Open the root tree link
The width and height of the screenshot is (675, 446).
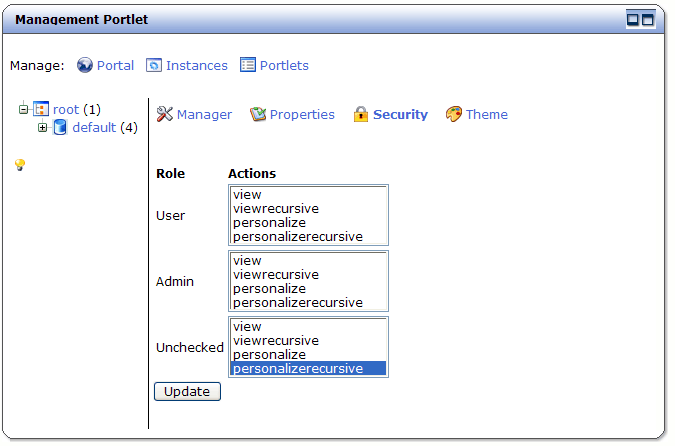tap(66, 109)
